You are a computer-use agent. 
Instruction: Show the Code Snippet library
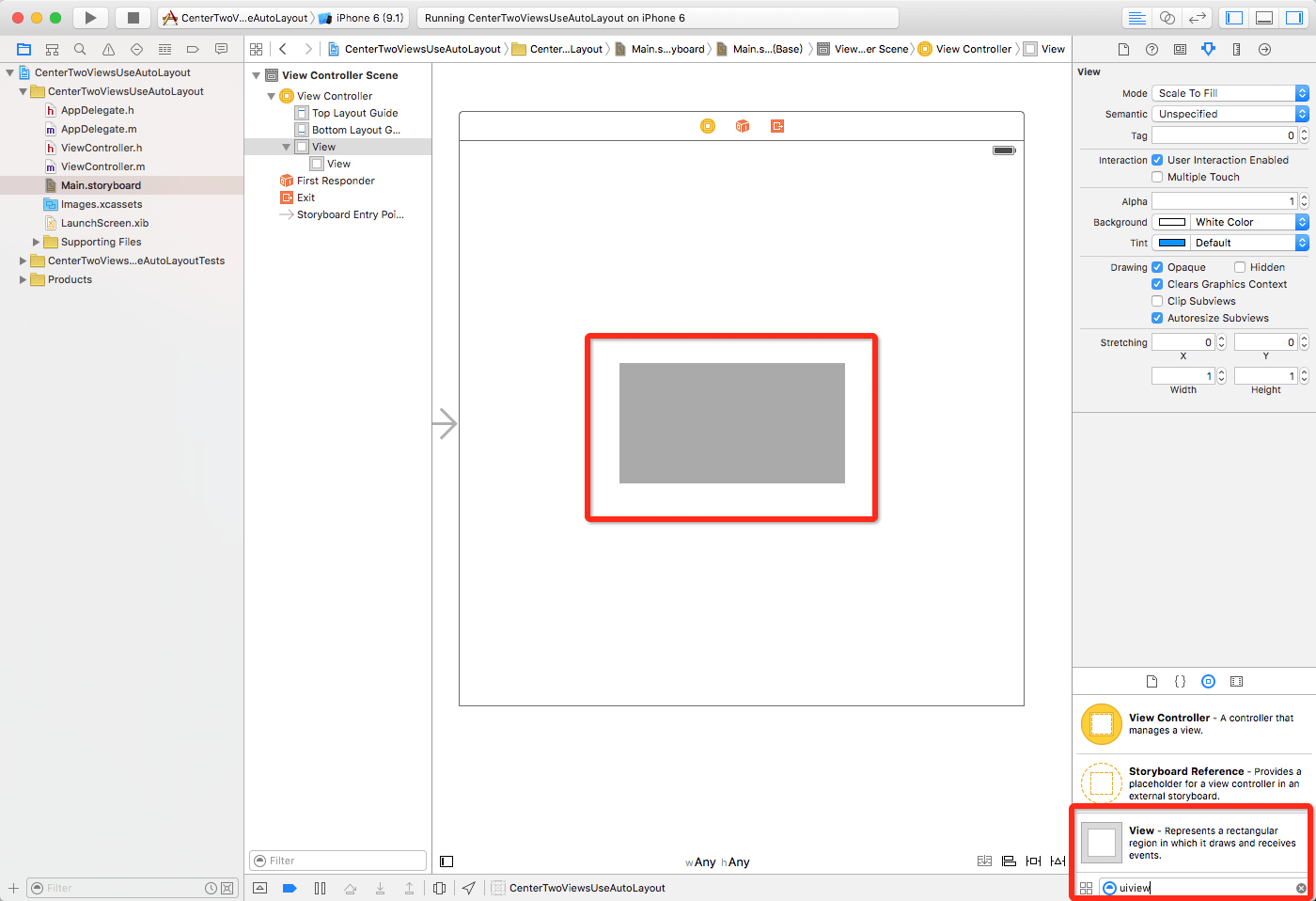(1180, 682)
